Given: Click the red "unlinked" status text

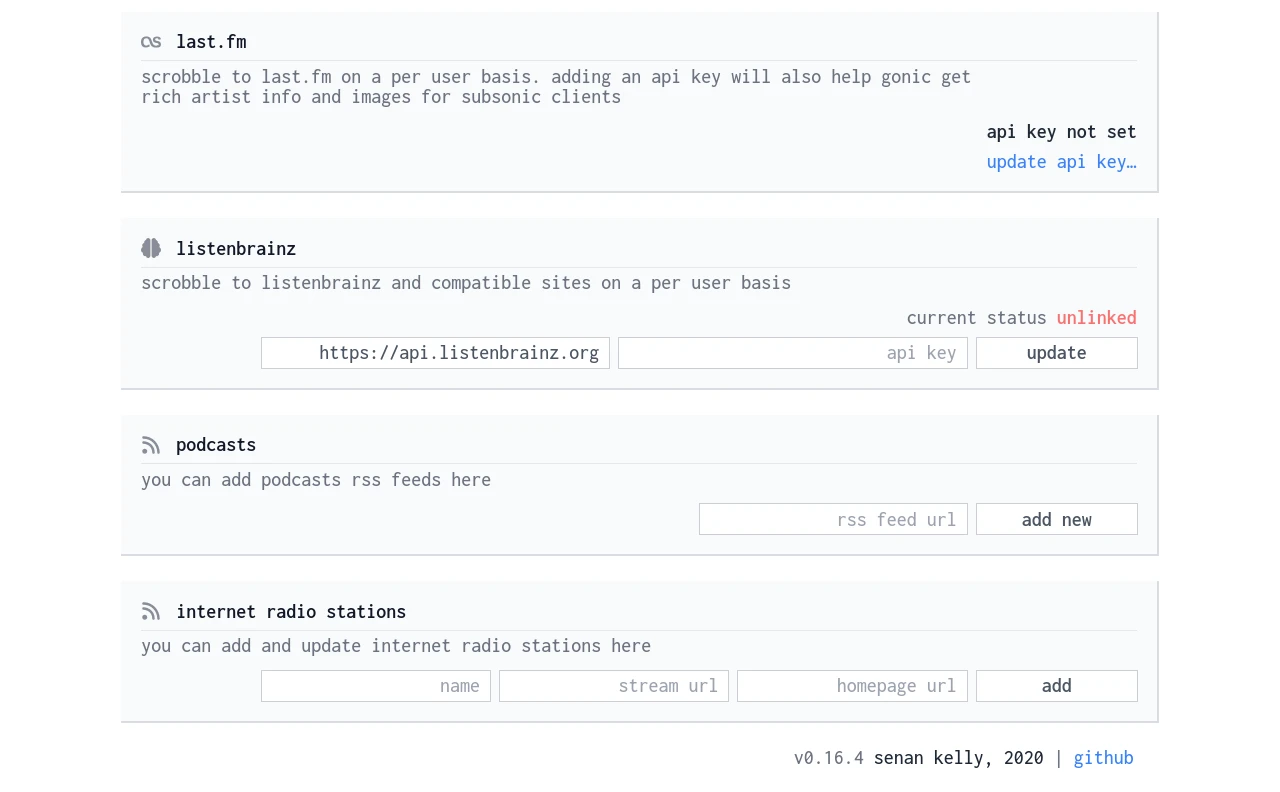Looking at the screenshot, I should (x=1096, y=318).
